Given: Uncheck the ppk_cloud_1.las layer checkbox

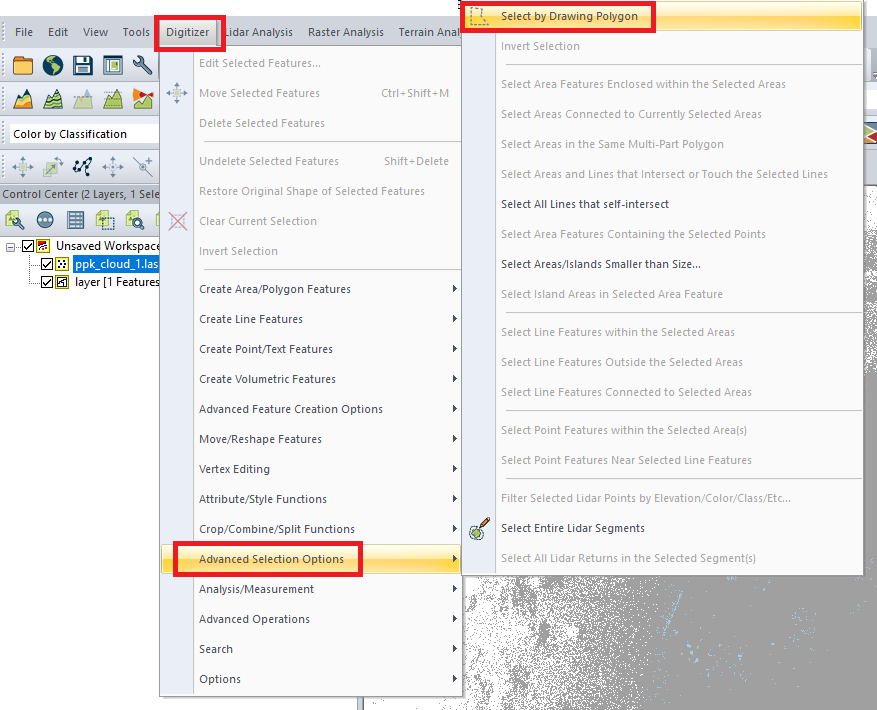Looking at the screenshot, I should [46, 264].
